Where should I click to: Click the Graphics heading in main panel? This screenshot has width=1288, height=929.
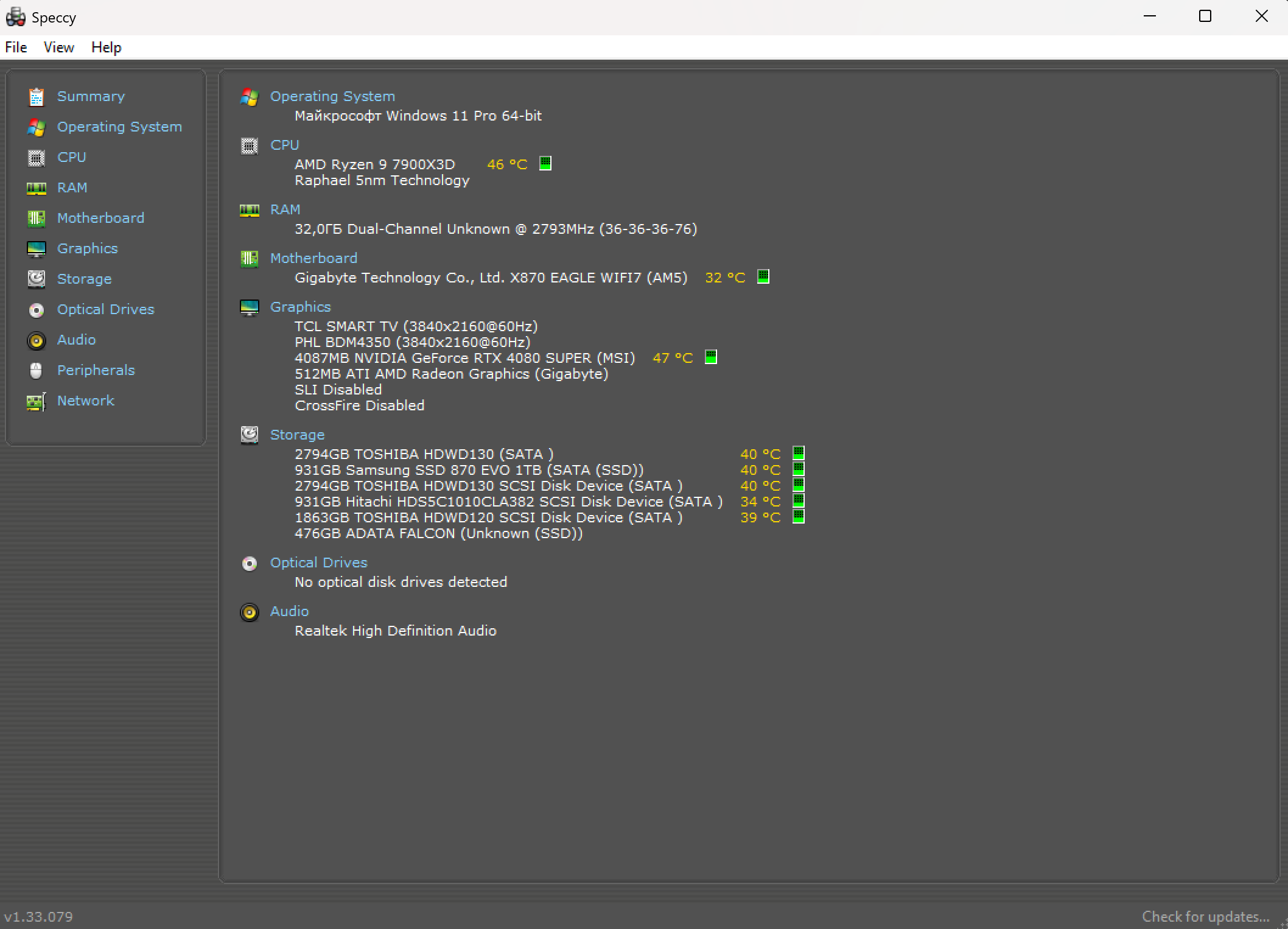pos(300,307)
